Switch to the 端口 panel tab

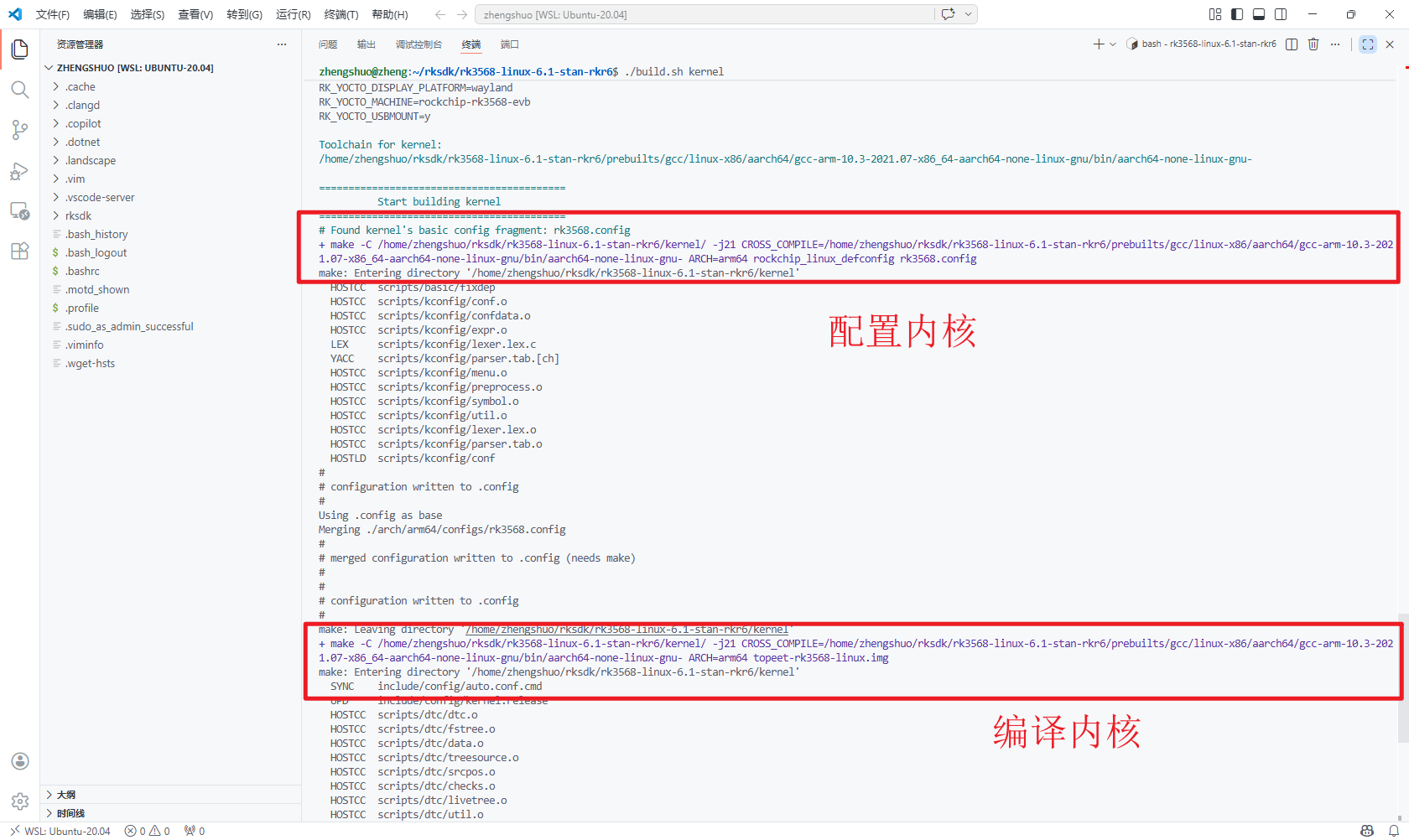tap(510, 44)
